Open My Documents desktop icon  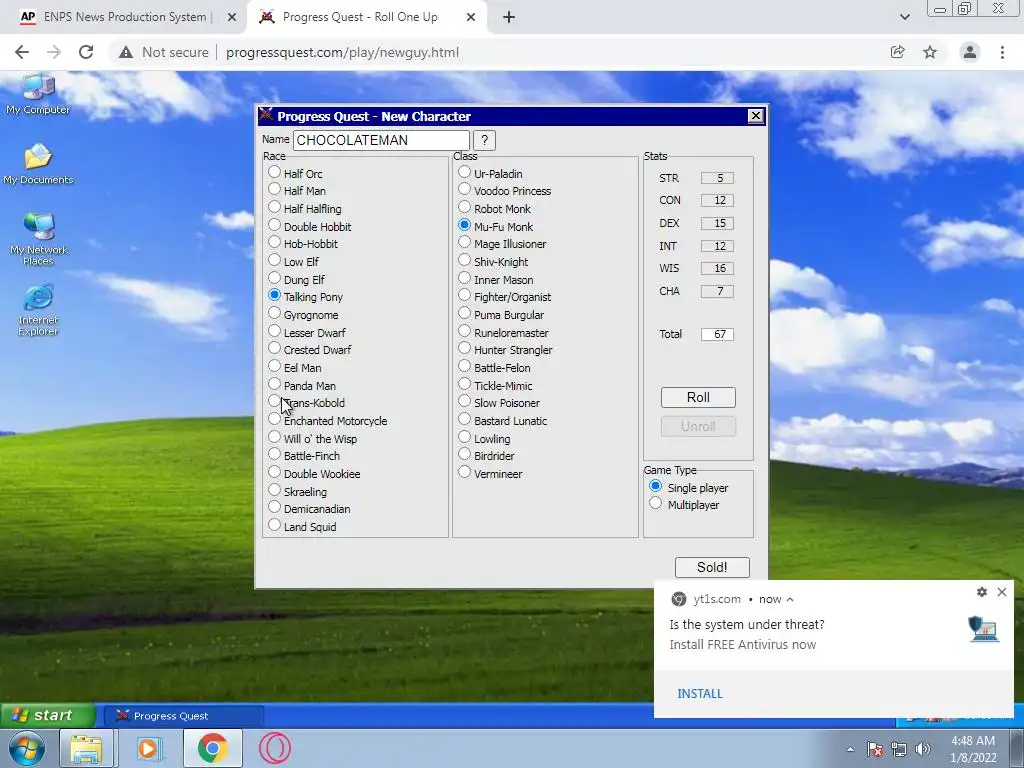[38, 165]
